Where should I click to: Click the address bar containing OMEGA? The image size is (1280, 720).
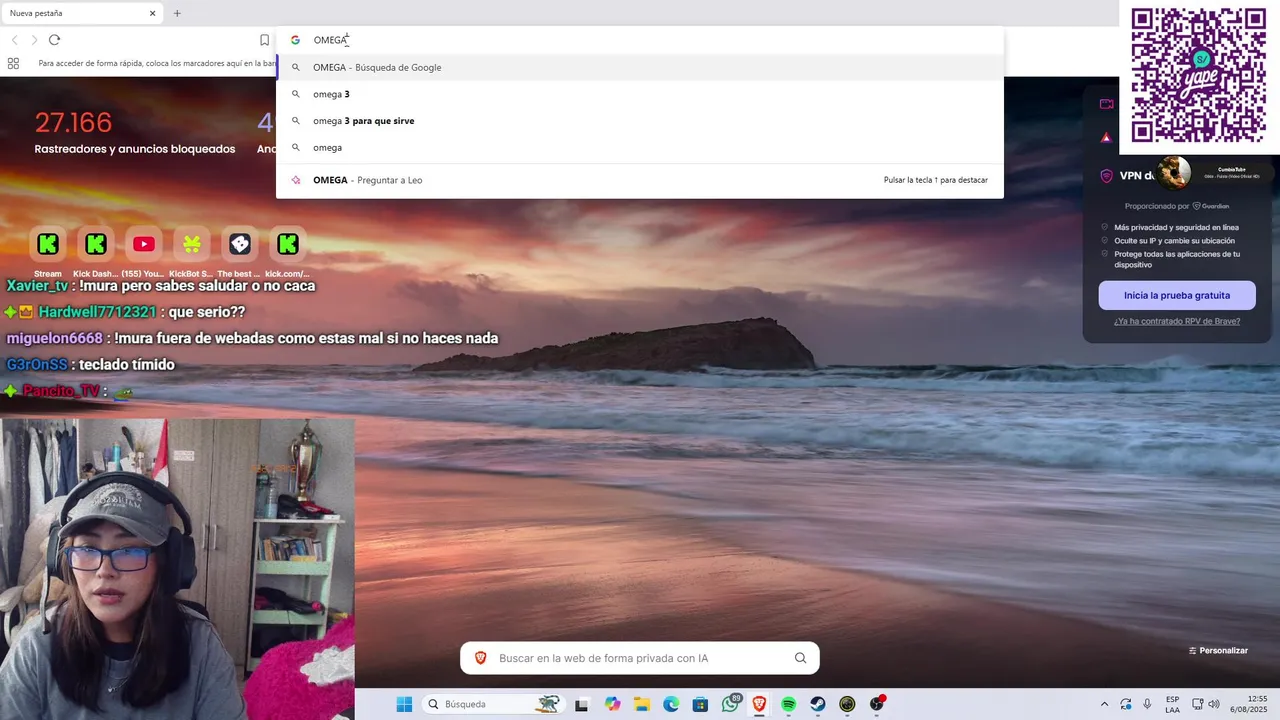[x=640, y=40]
